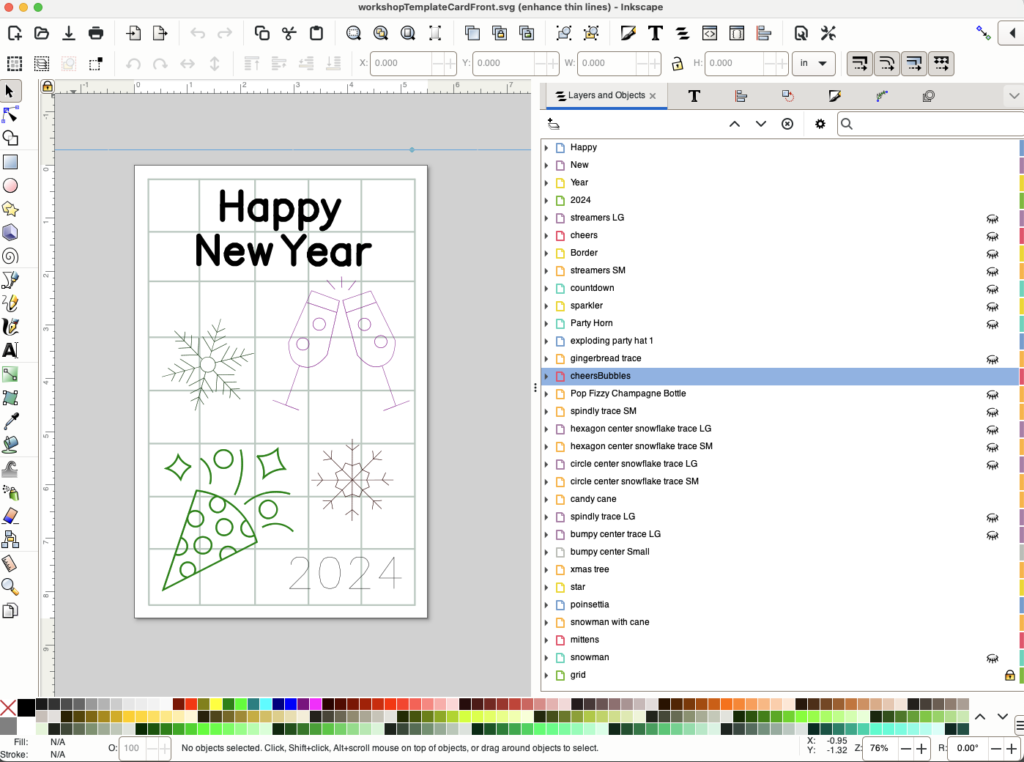
Task: Select the Star polygon tool
Action: point(10,209)
